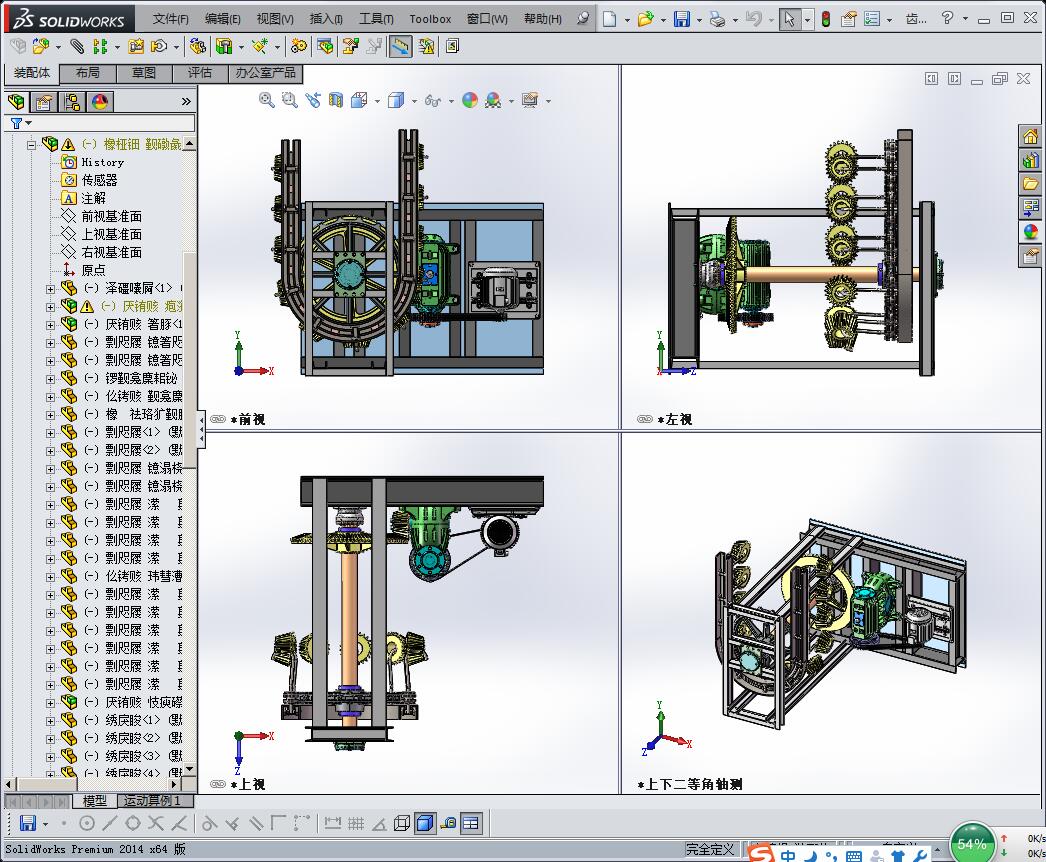Image resolution: width=1046 pixels, height=862 pixels.
Task: Click the DisplayManager color ball icon
Action: (100, 102)
